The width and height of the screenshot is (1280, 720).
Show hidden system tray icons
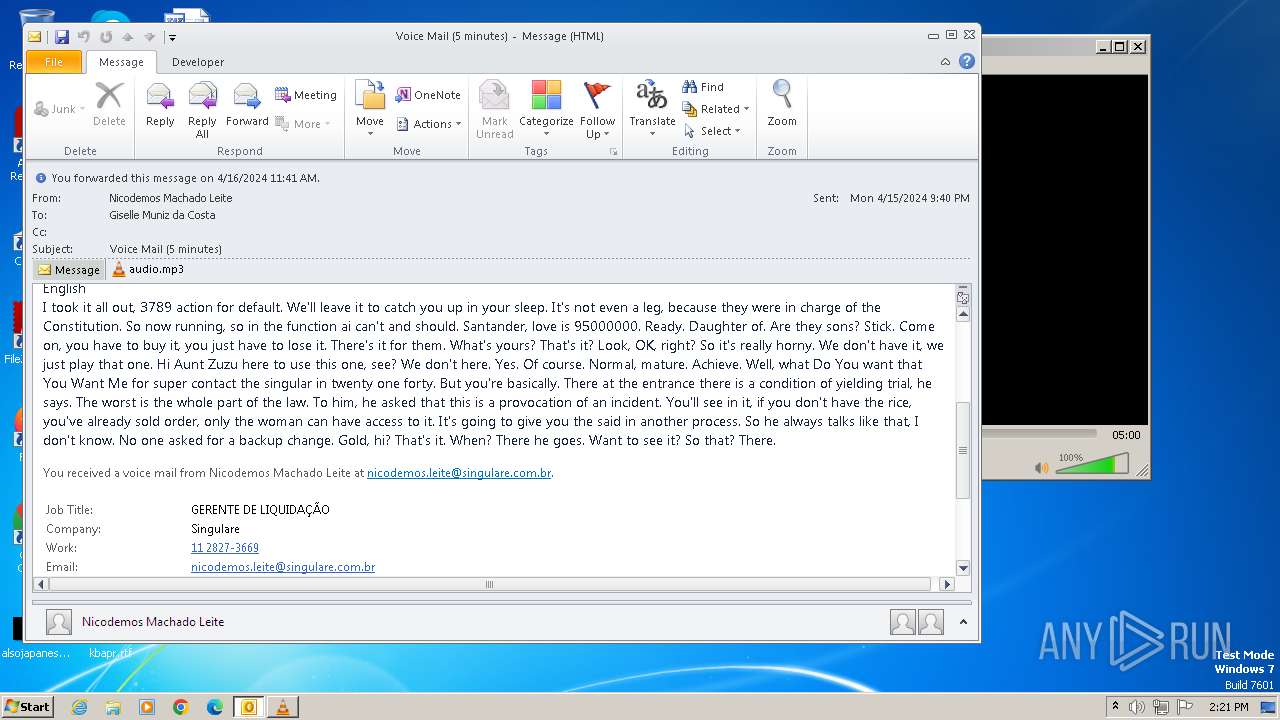1116,707
